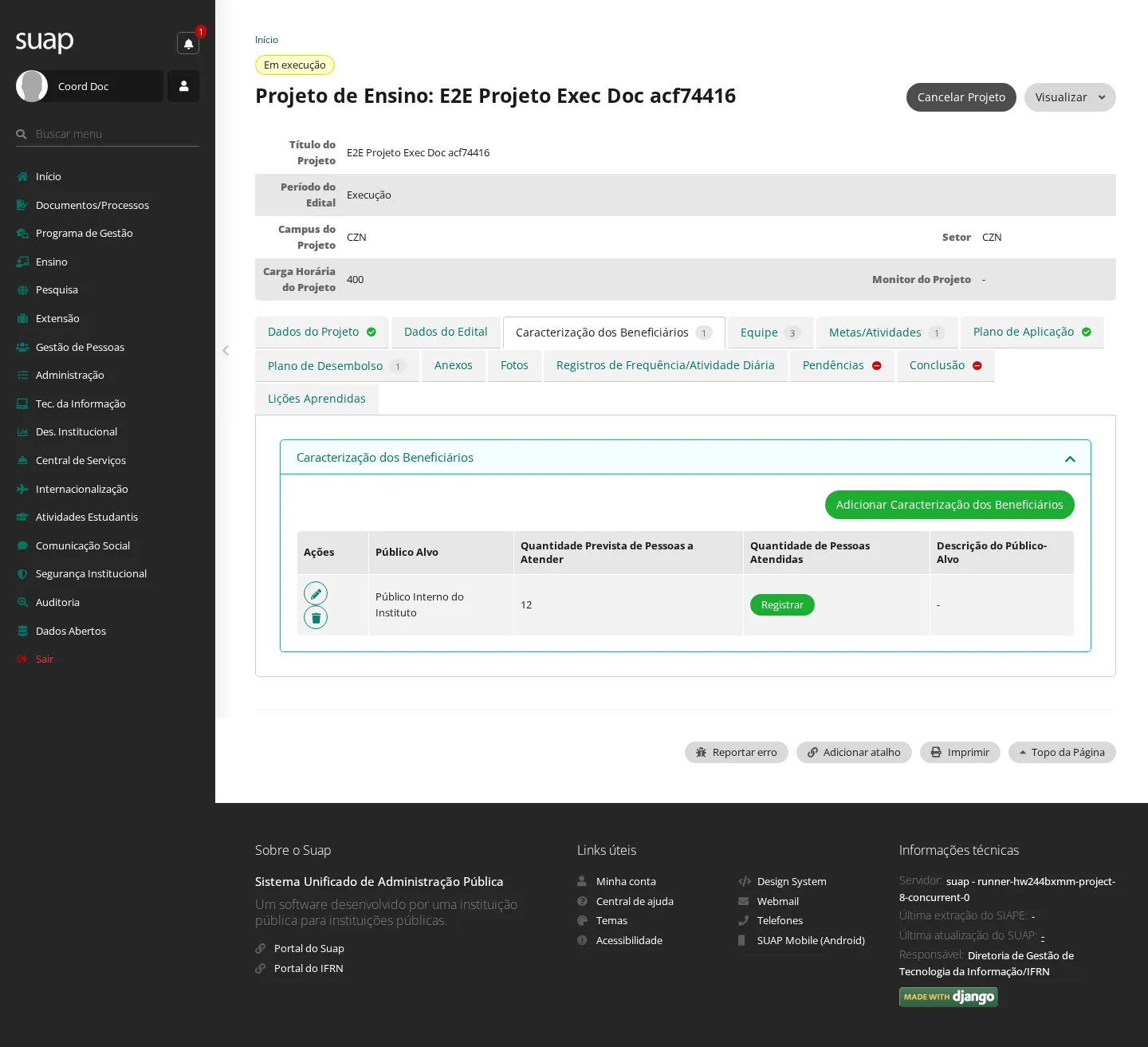This screenshot has width=1148, height=1047.
Task: Click the Imprimir printer button
Action: click(x=960, y=752)
